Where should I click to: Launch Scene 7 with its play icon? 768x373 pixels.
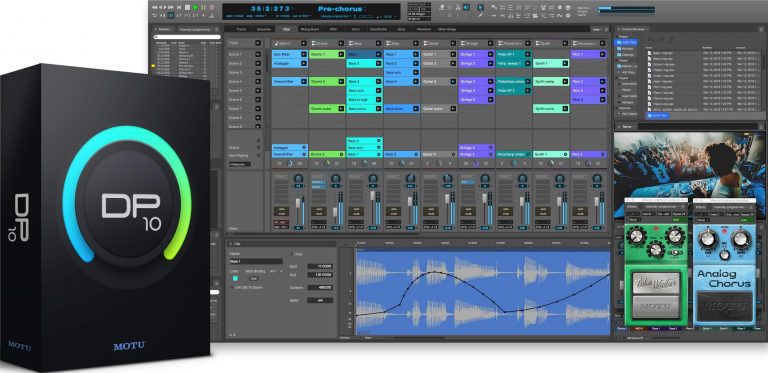pos(258,109)
